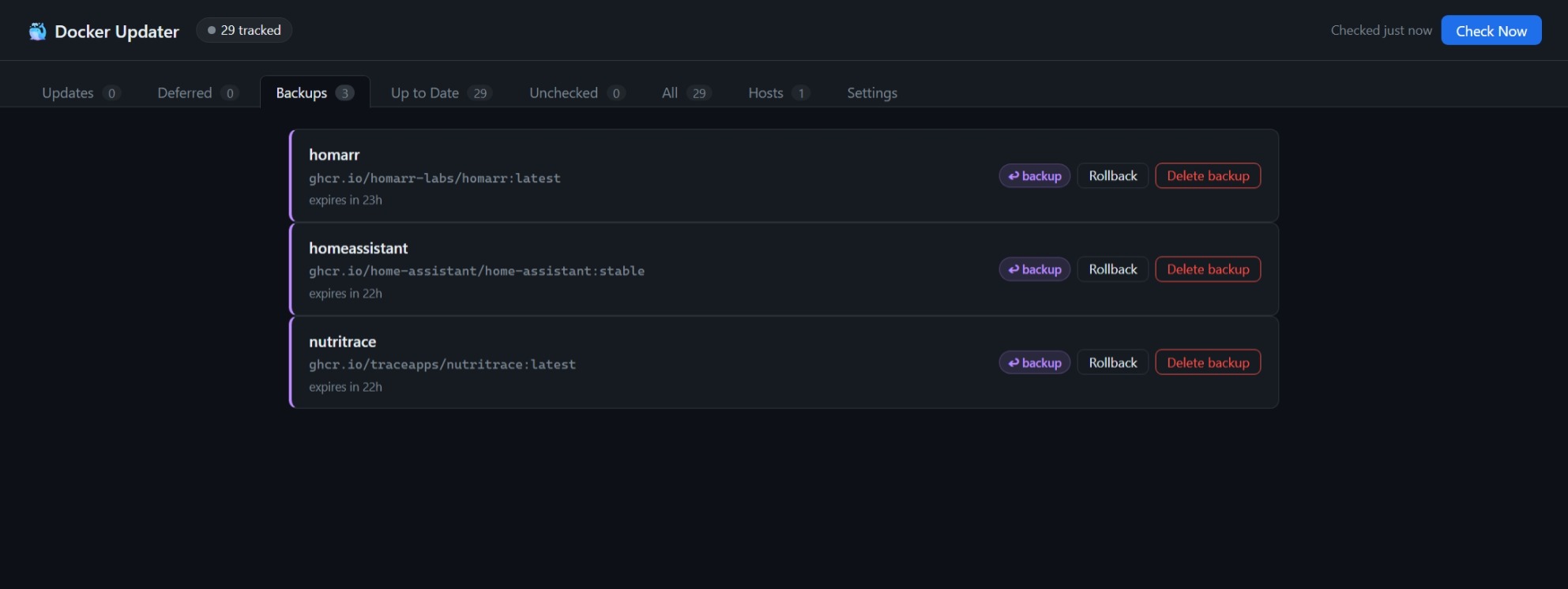Click the homeassistant container name
The width and height of the screenshot is (1568, 589).
click(x=358, y=248)
